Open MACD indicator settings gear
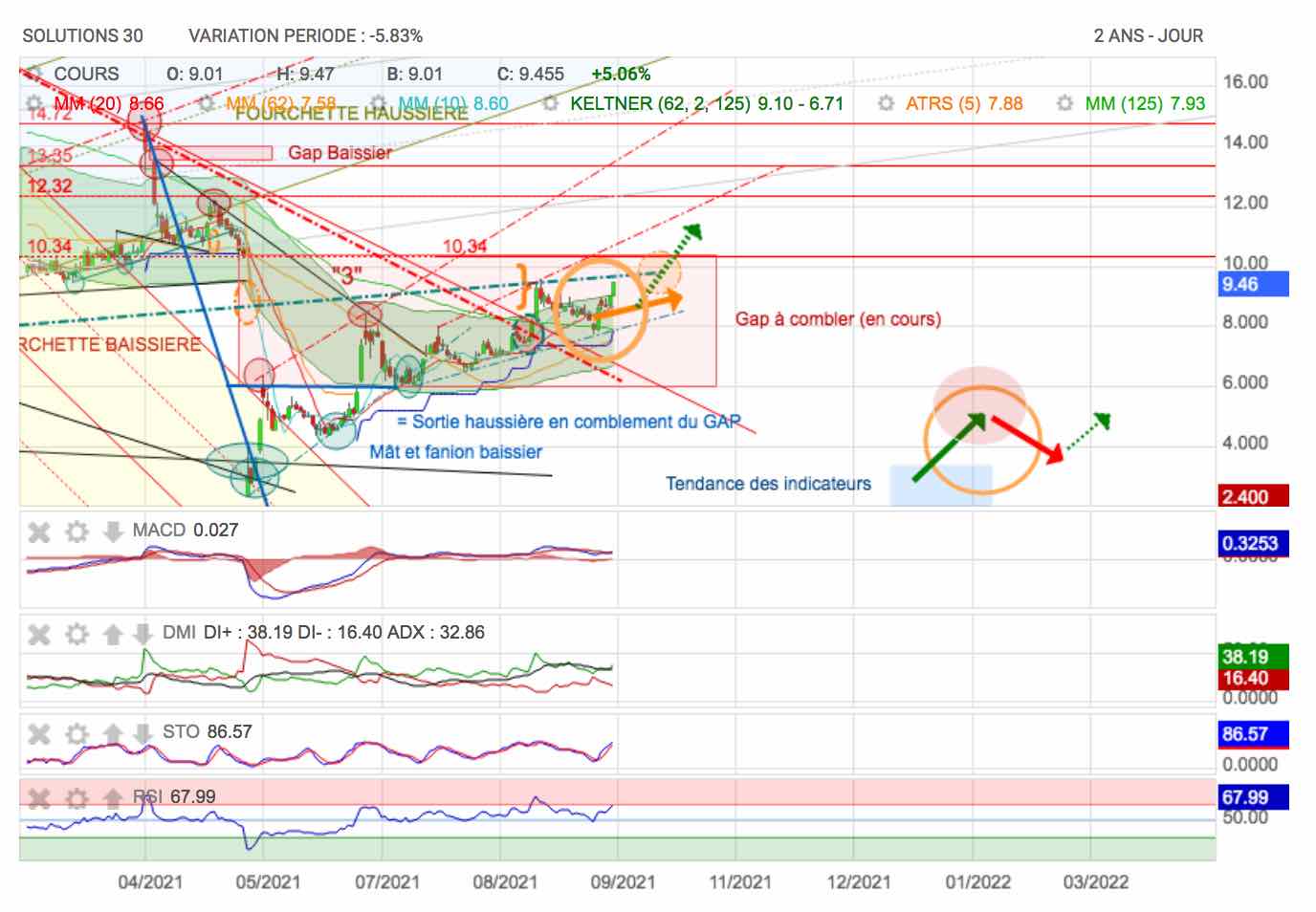1316x912 pixels. [77, 532]
